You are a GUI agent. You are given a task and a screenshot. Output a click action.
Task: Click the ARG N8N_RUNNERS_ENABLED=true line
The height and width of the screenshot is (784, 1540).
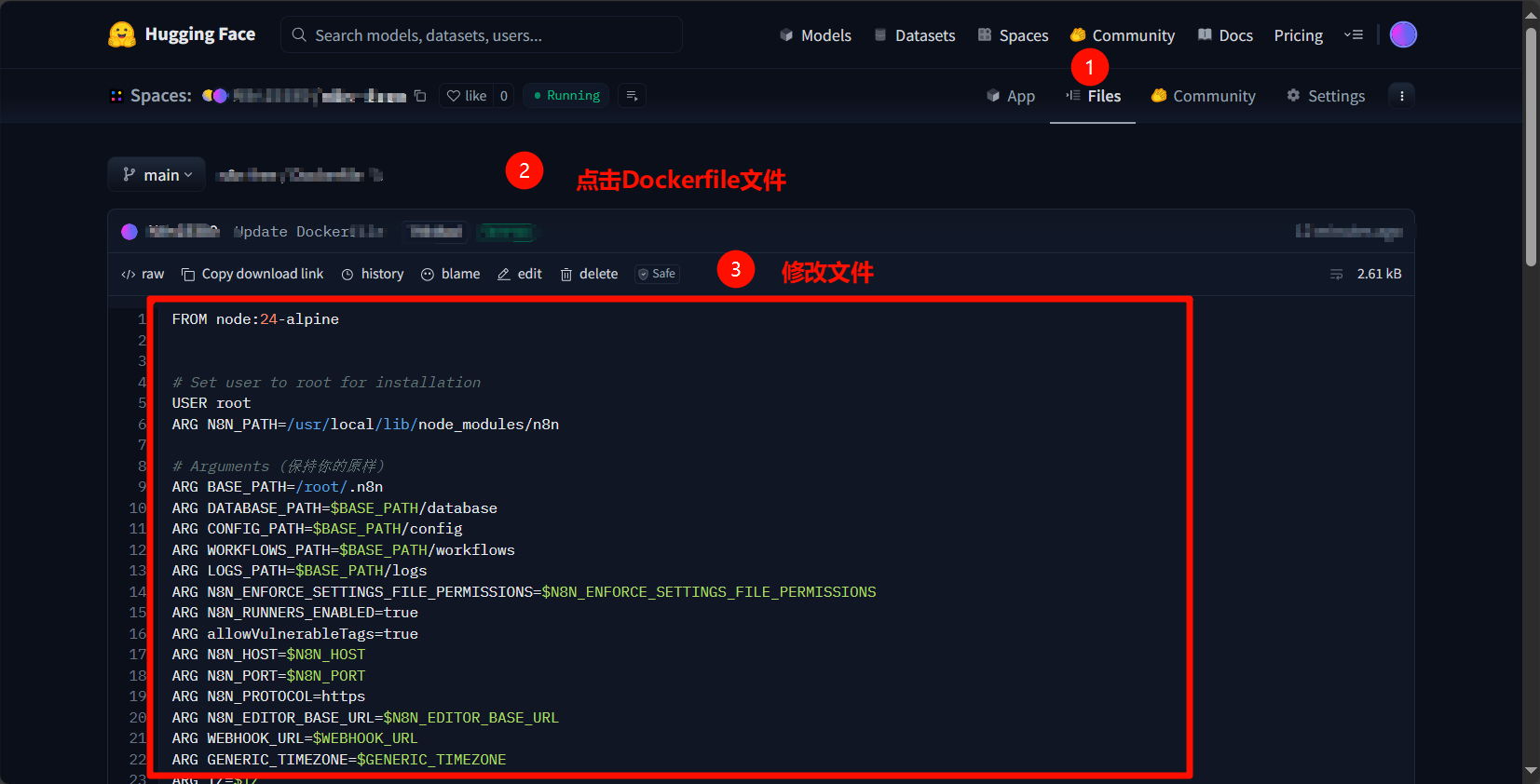294,613
